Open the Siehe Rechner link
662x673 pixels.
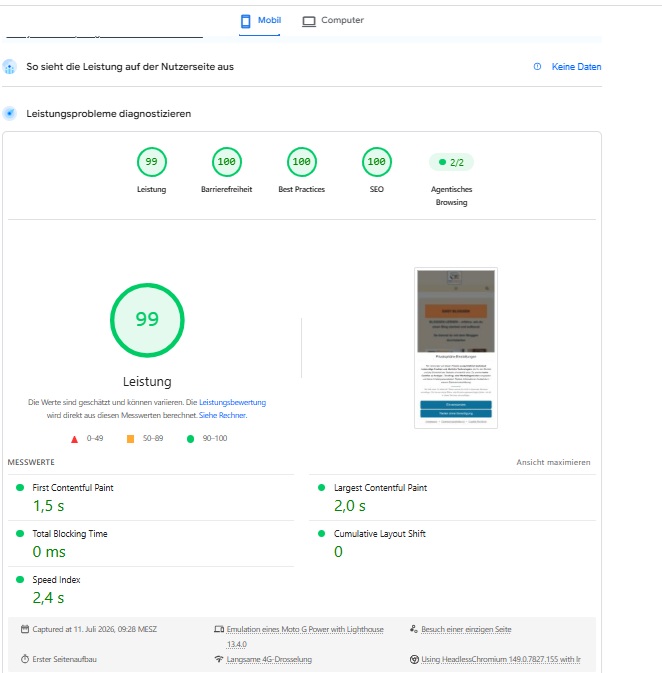(223, 415)
